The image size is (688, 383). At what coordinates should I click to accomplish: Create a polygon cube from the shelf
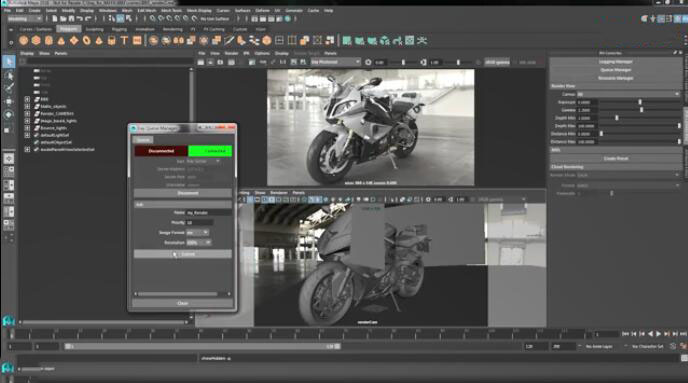pyautogui.click(x=36, y=41)
